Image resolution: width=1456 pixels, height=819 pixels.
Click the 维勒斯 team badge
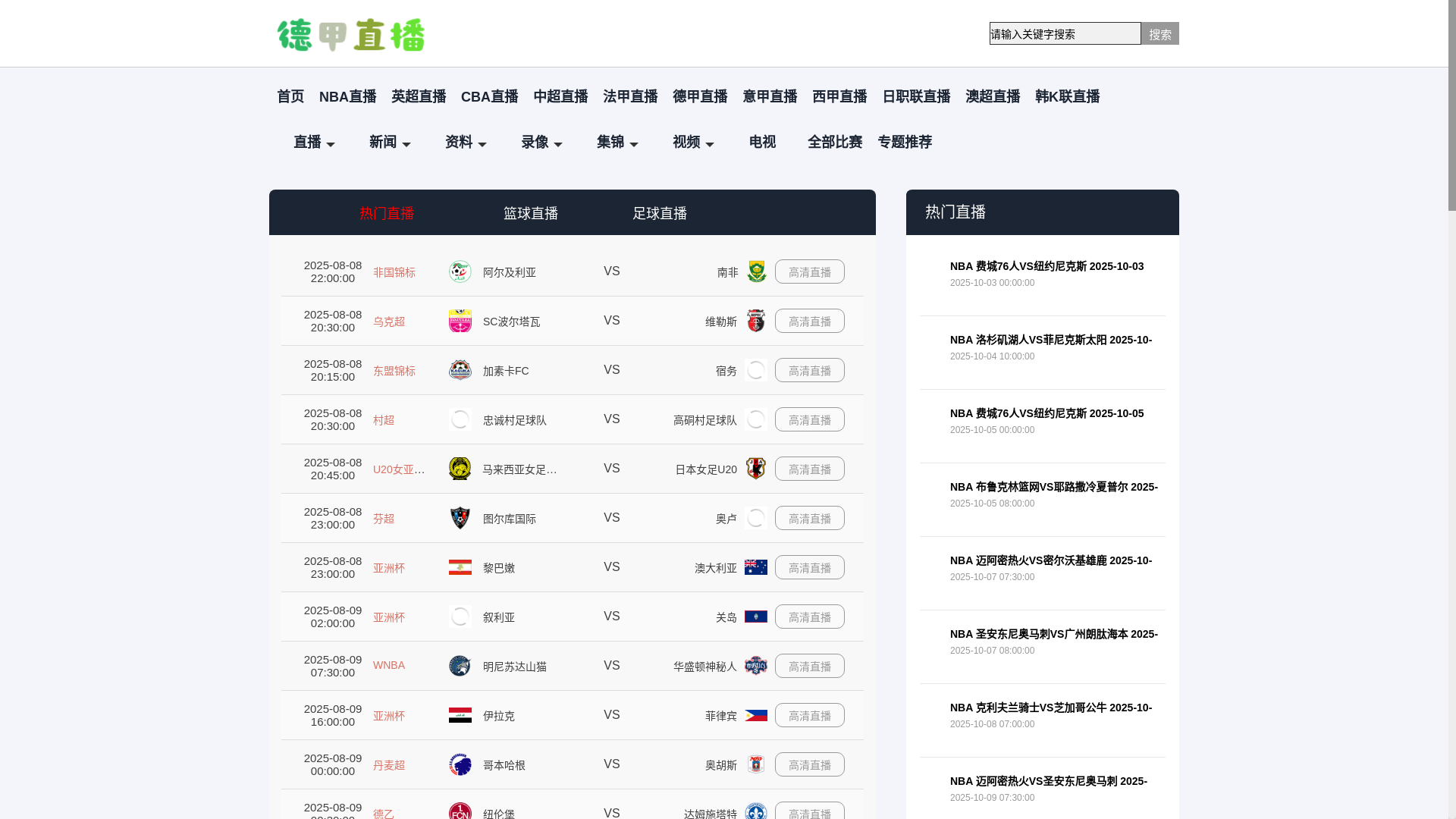pos(756,321)
